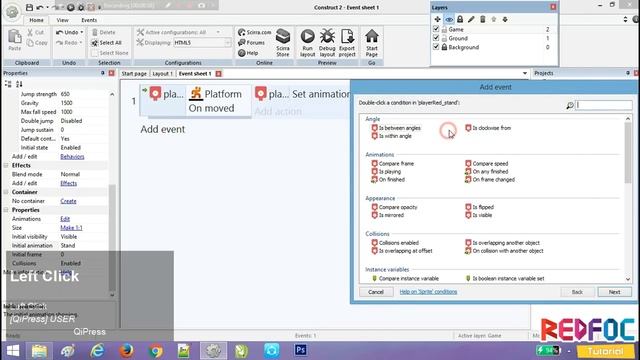Click the Delete icon in Selection group
640x360 pixels.
point(95,32)
